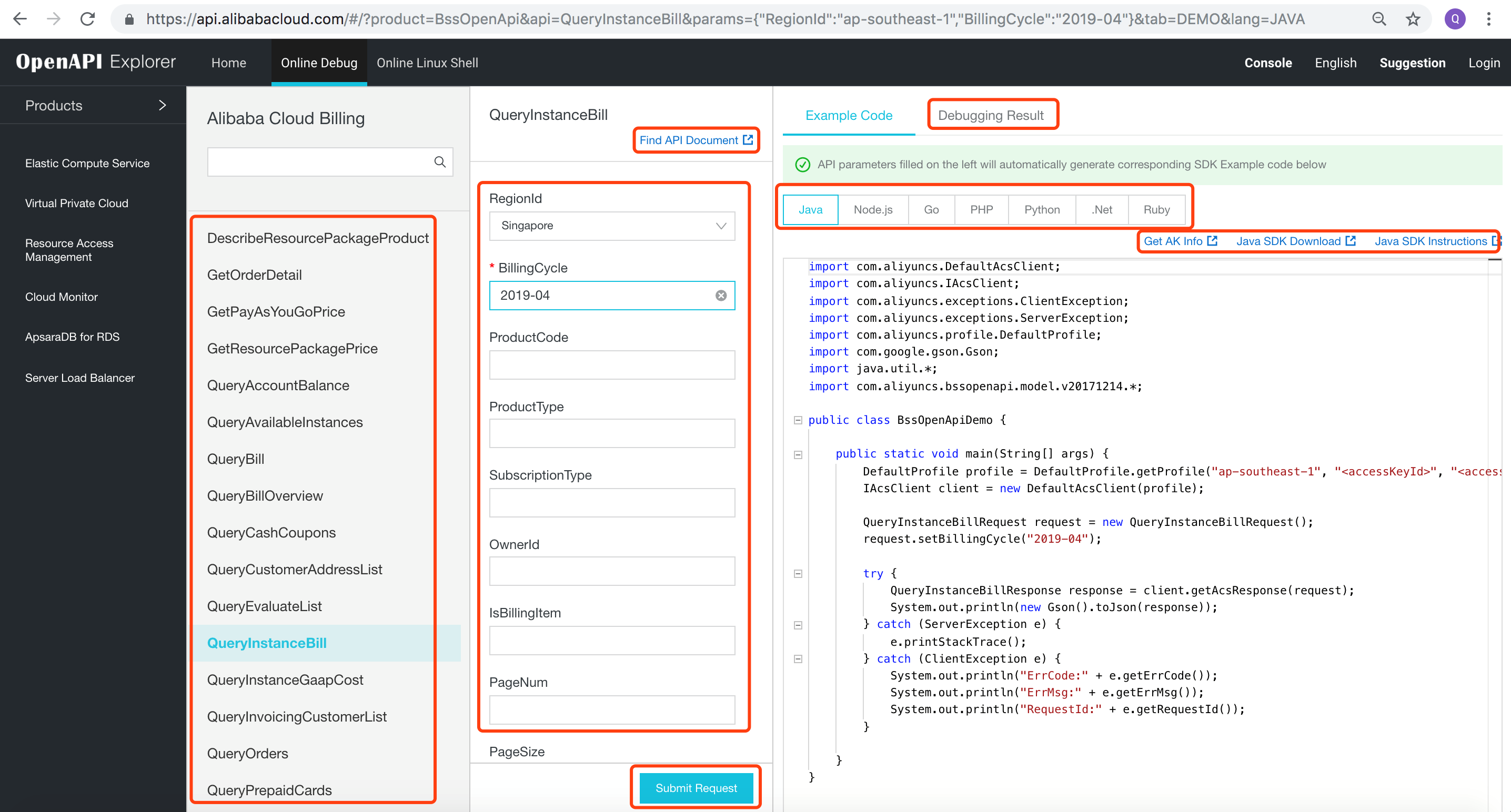
Task: Bookmark this page with the star icon
Action: click(x=1413, y=19)
